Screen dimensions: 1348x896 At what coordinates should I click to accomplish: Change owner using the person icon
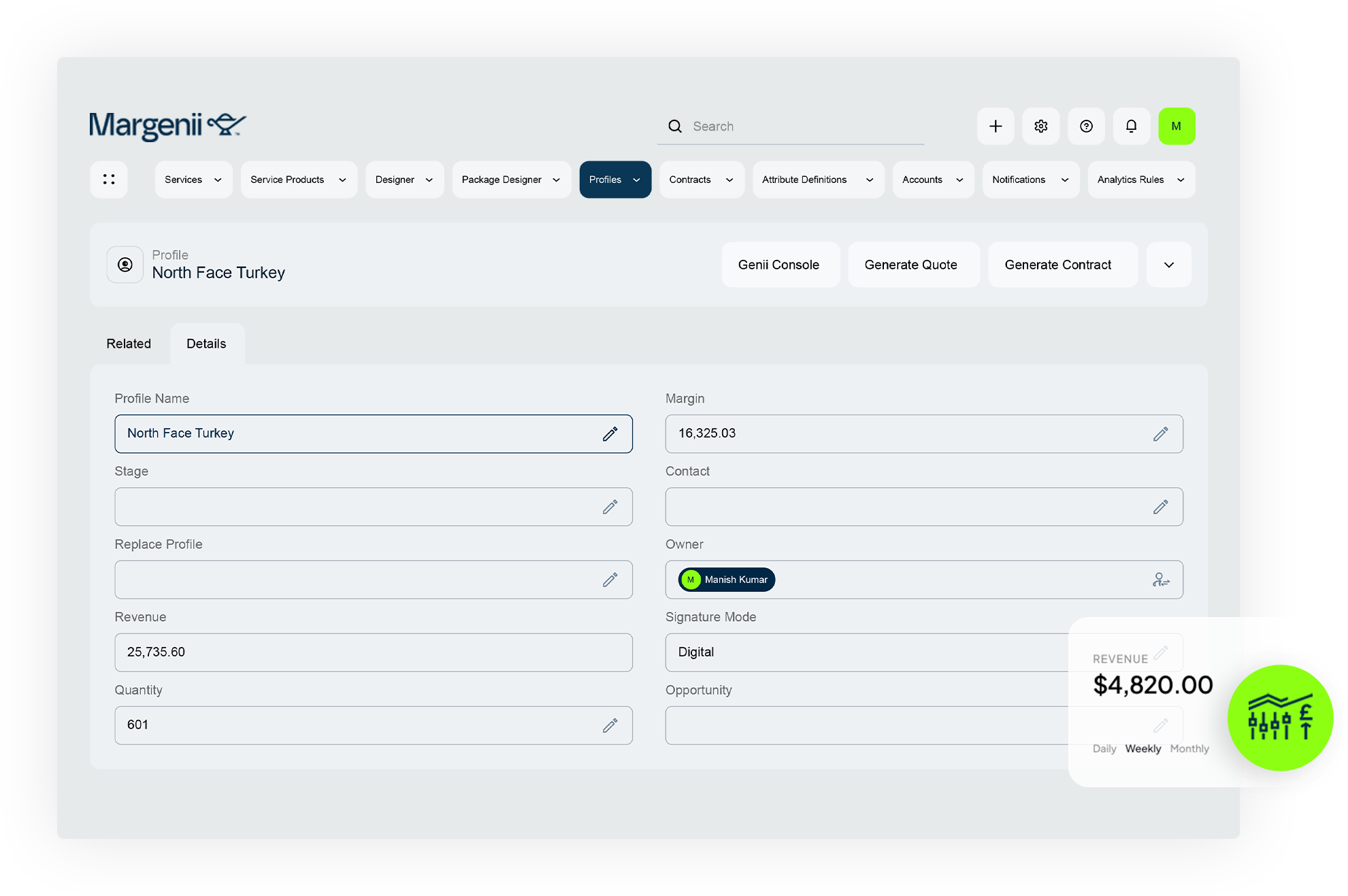click(1160, 580)
